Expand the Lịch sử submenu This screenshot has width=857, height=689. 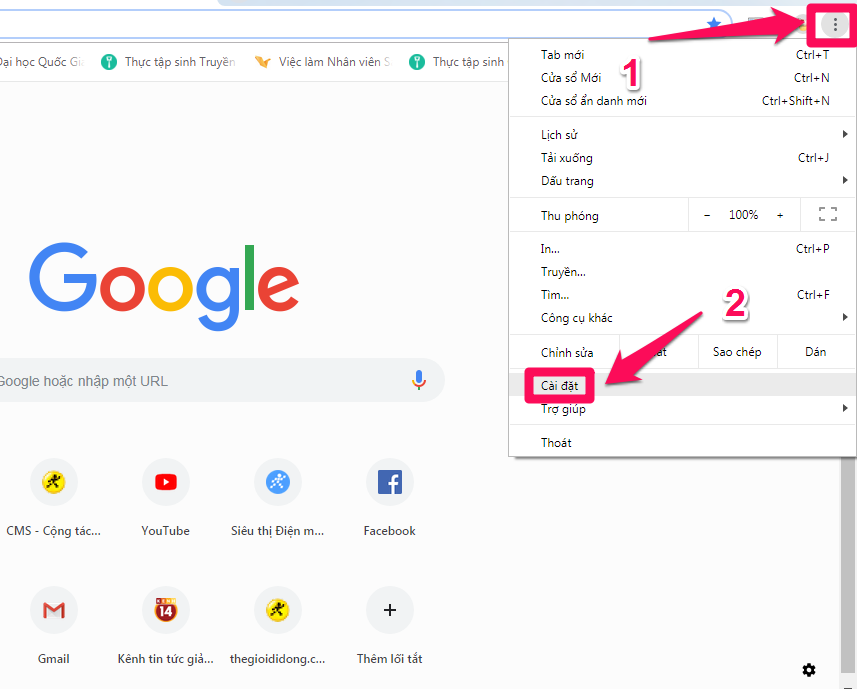click(x=683, y=134)
